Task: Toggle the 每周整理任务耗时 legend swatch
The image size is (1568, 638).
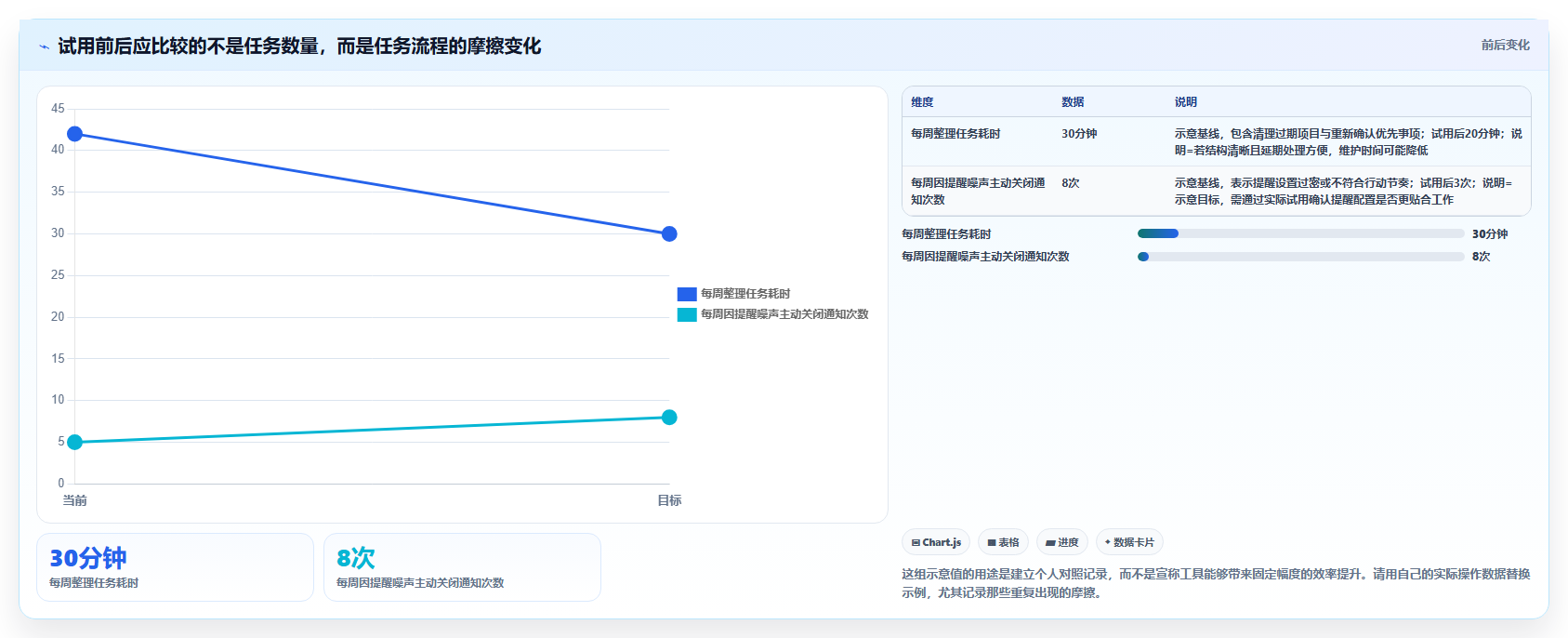Action: pyautogui.click(x=687, y=294)
